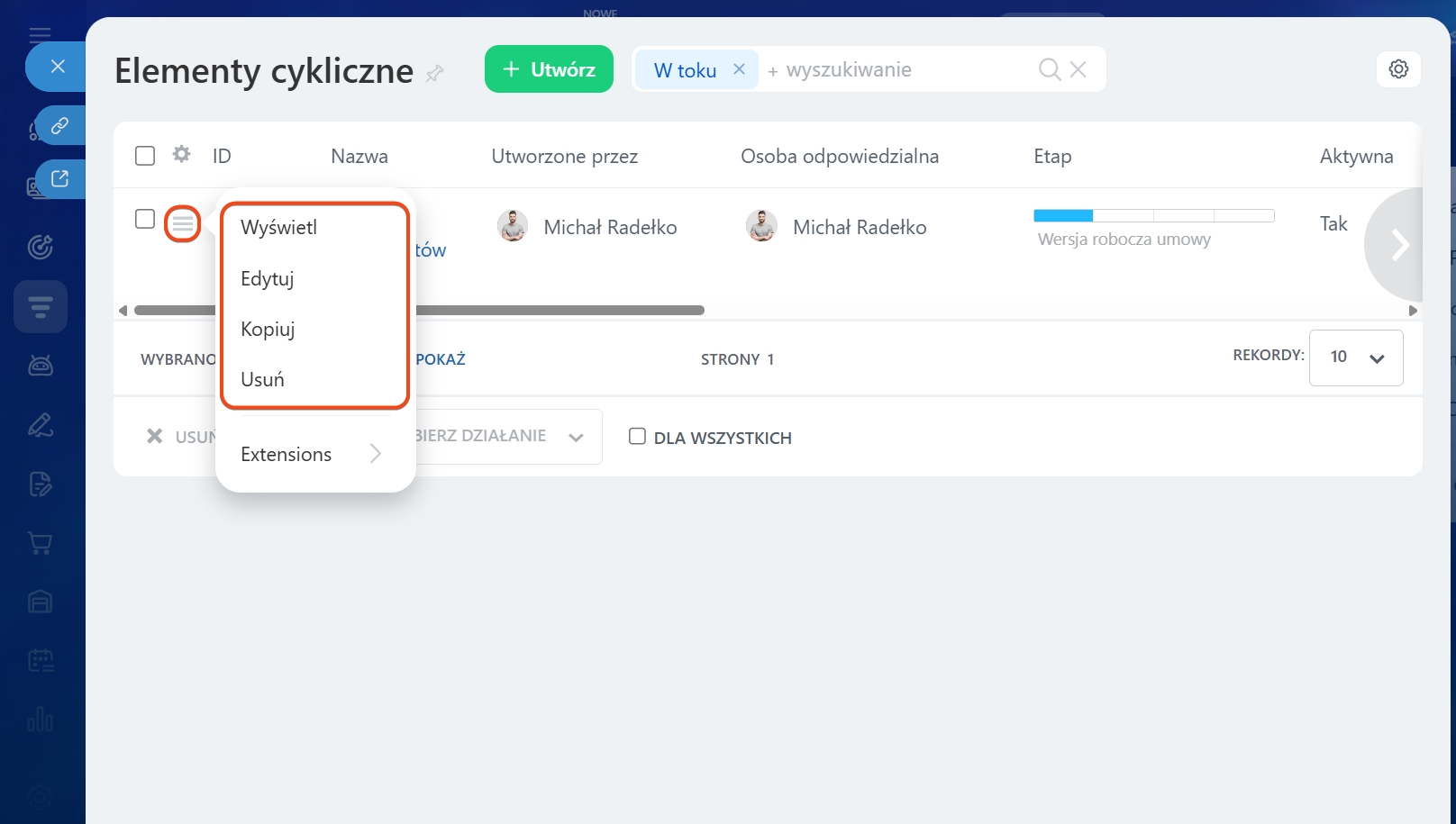Open grid column settings gear
Screen dimensions: 1456x824
181,154
